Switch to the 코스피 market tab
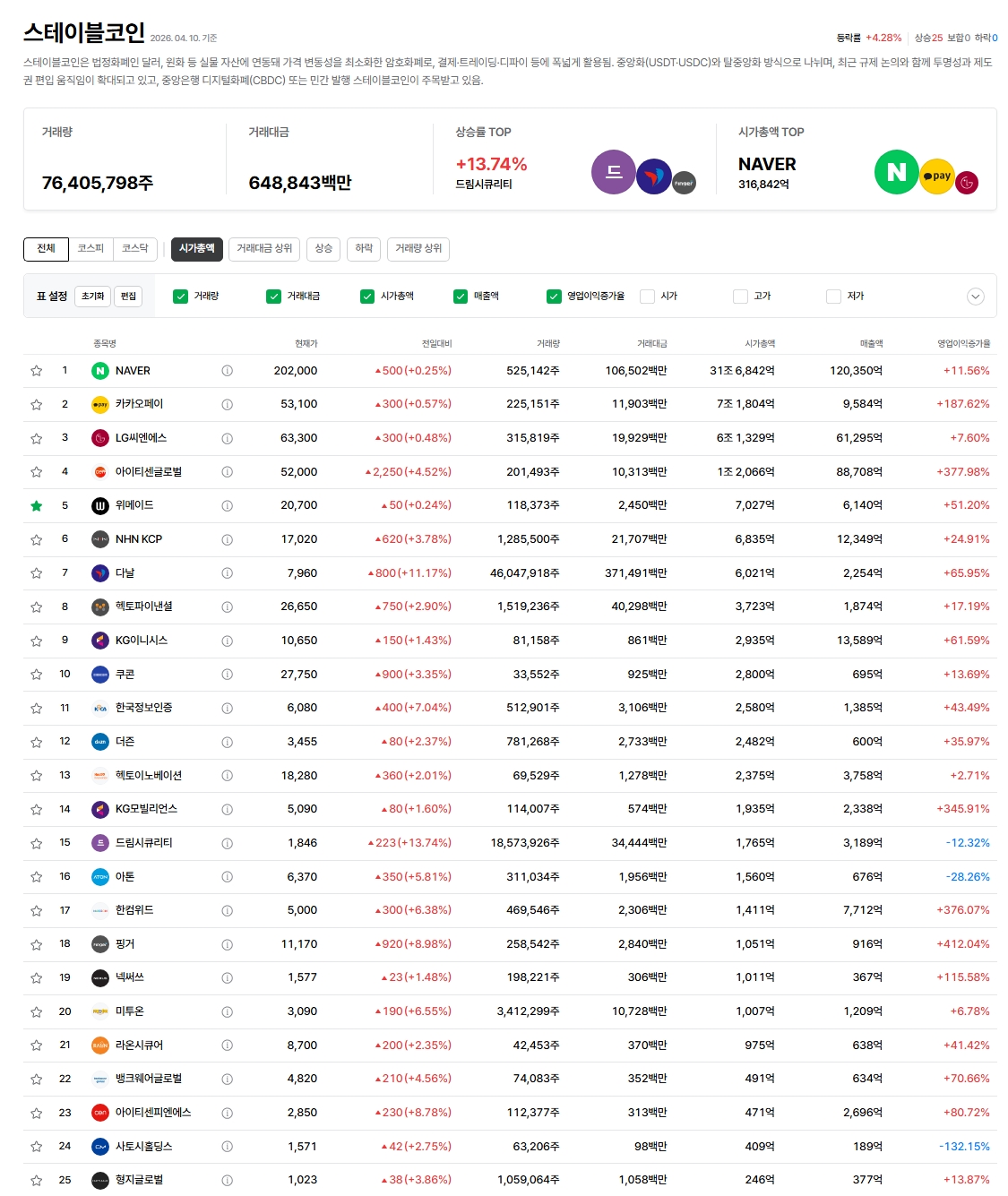Viewport: 1008px width, 1196px height. (90, 248)
